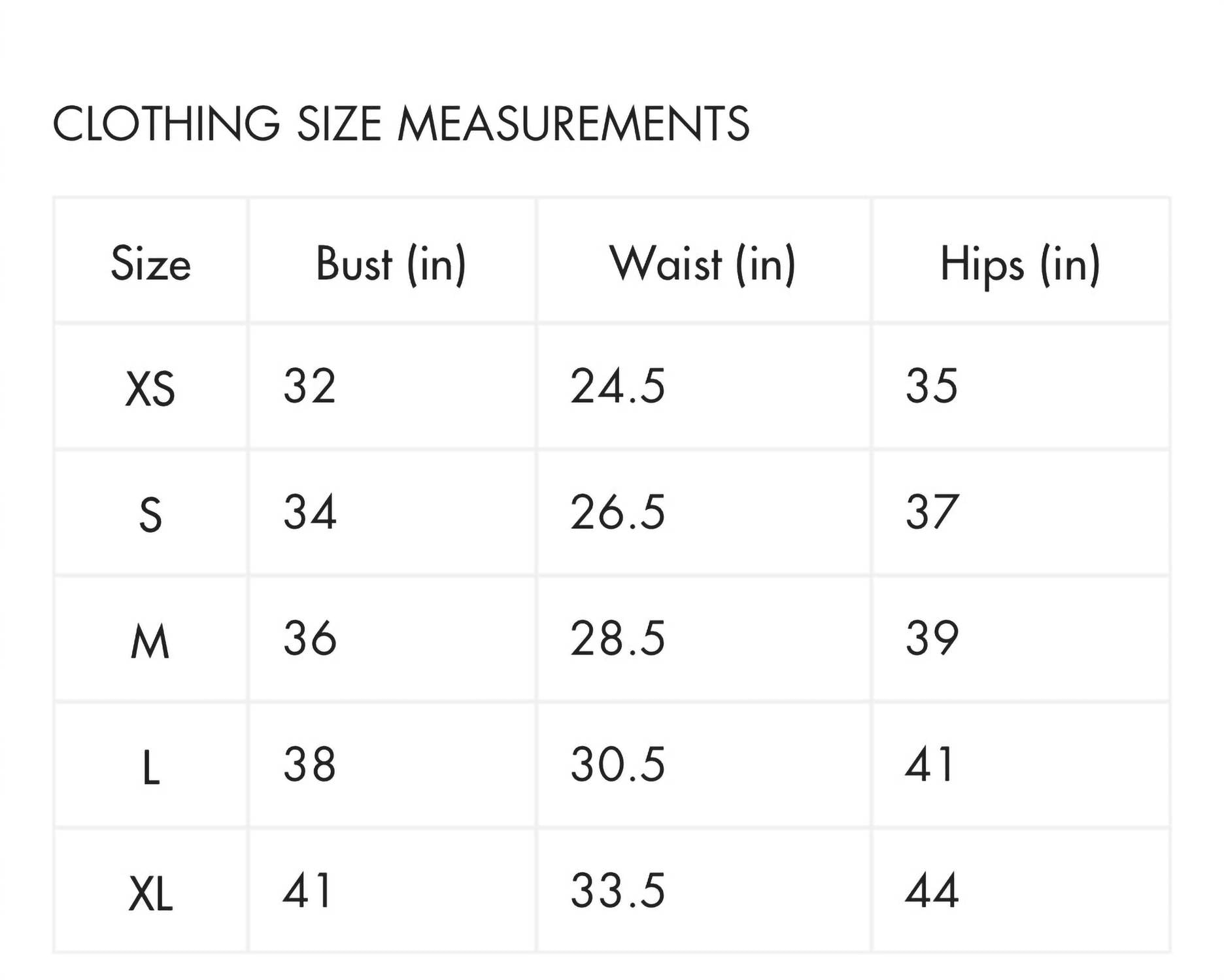Image resolution: width=1224 pixels, height=980 pixels.
Task: Select the XL size row label
Action: tap(150, 894)
